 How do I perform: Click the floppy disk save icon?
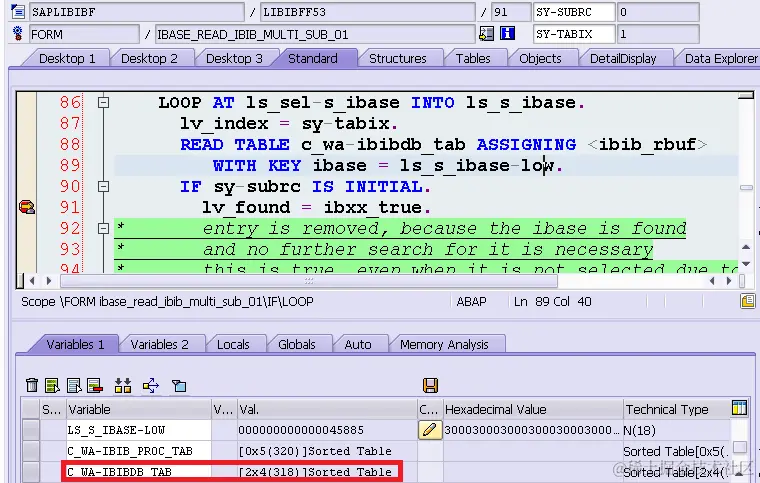click(x=430, y=385)
